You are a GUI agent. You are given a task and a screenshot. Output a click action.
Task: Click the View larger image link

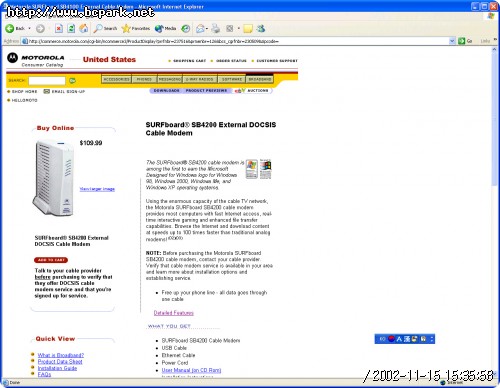tap(97, 189)
